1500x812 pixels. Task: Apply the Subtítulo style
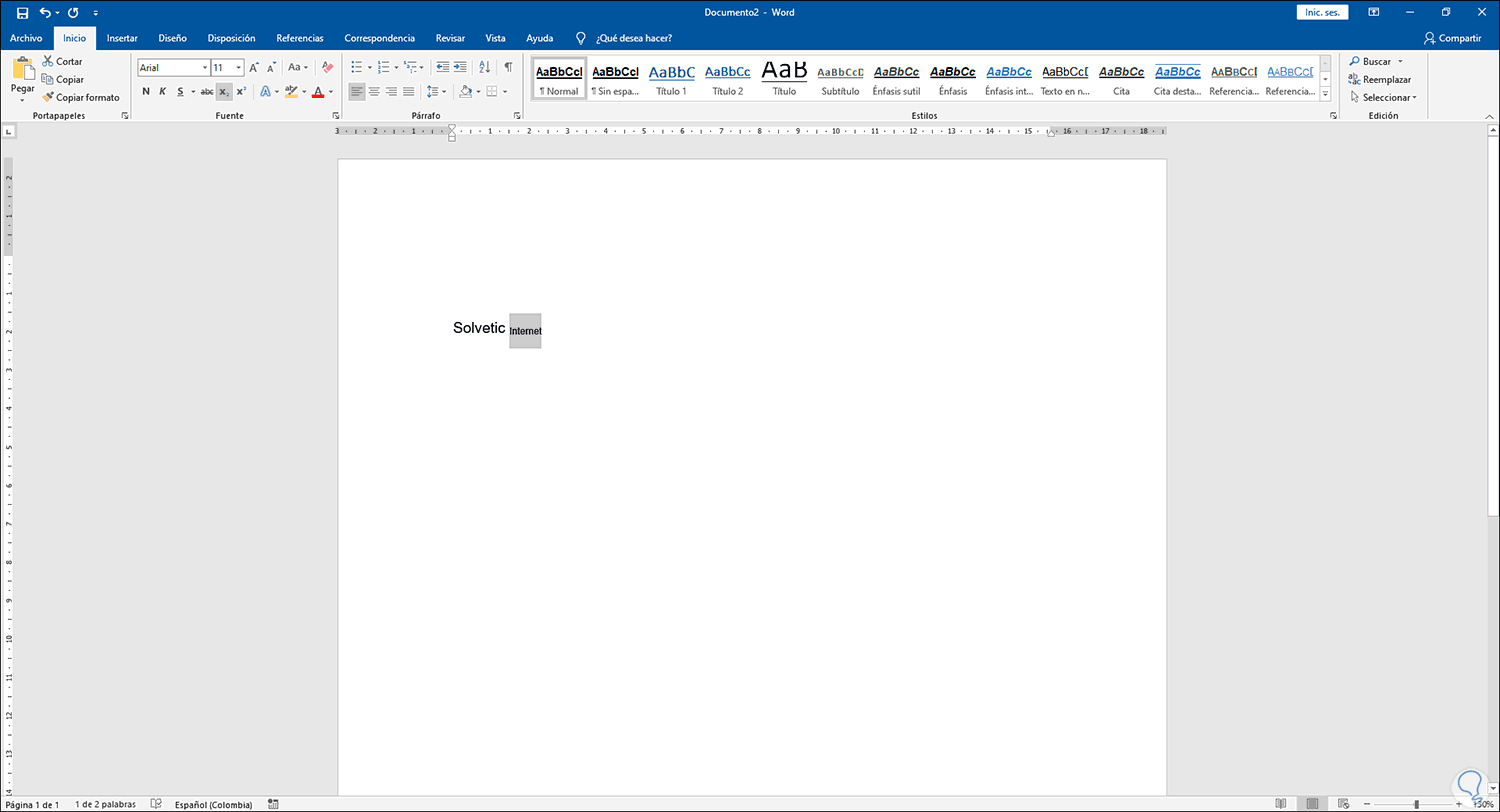[840, 79]
